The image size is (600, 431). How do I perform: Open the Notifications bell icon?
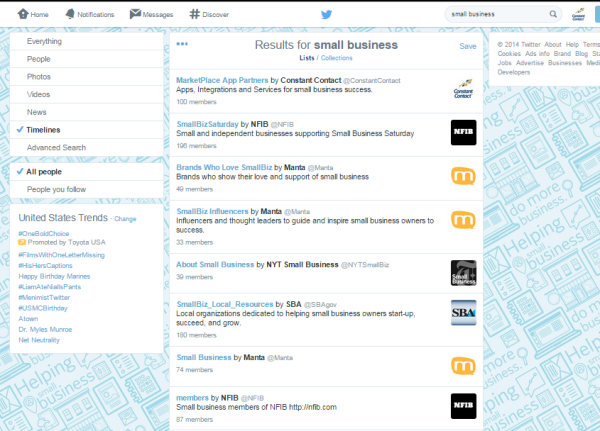click(x=70, y=14)
